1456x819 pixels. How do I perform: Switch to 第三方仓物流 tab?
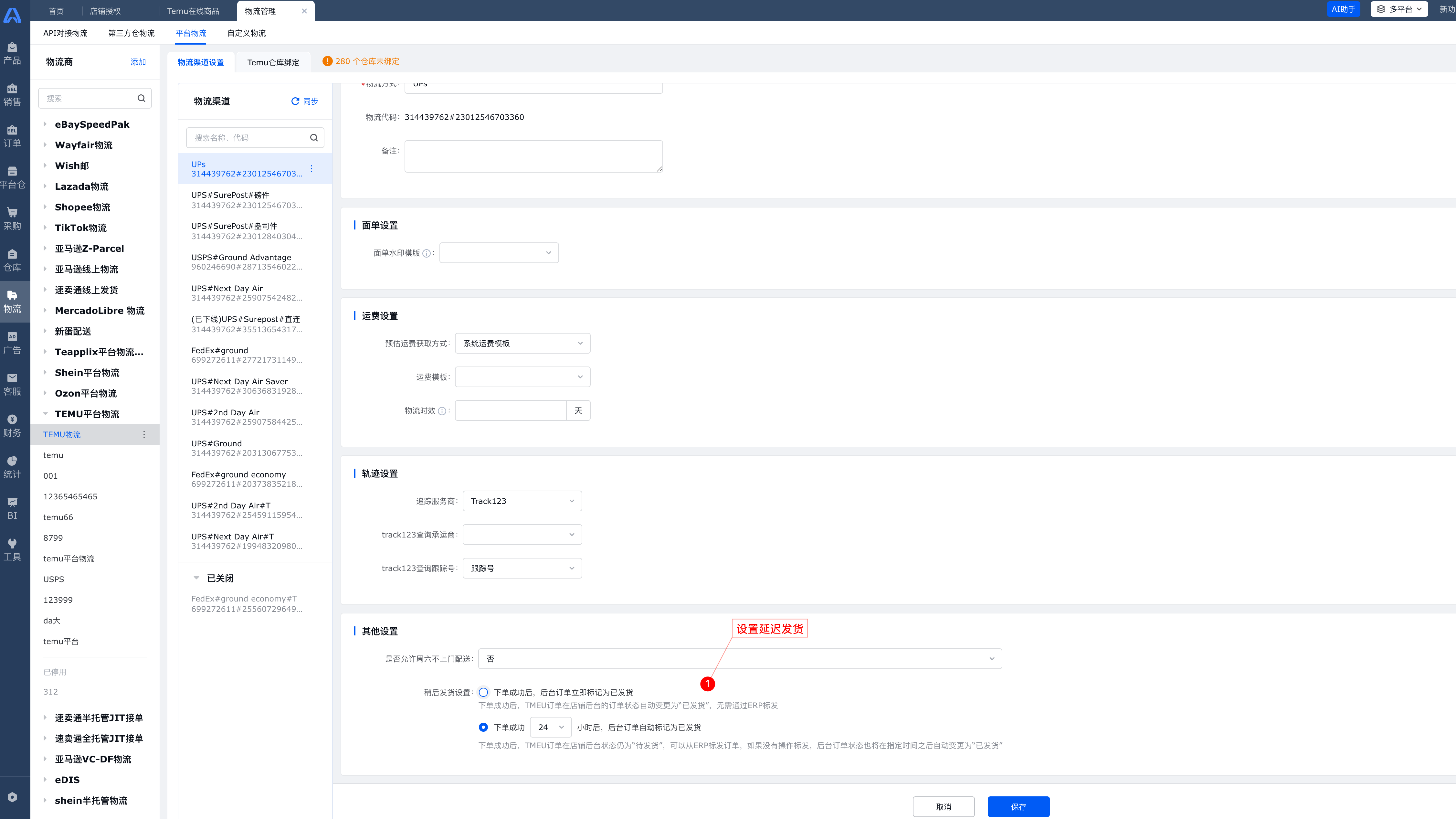tap(131, 33)
